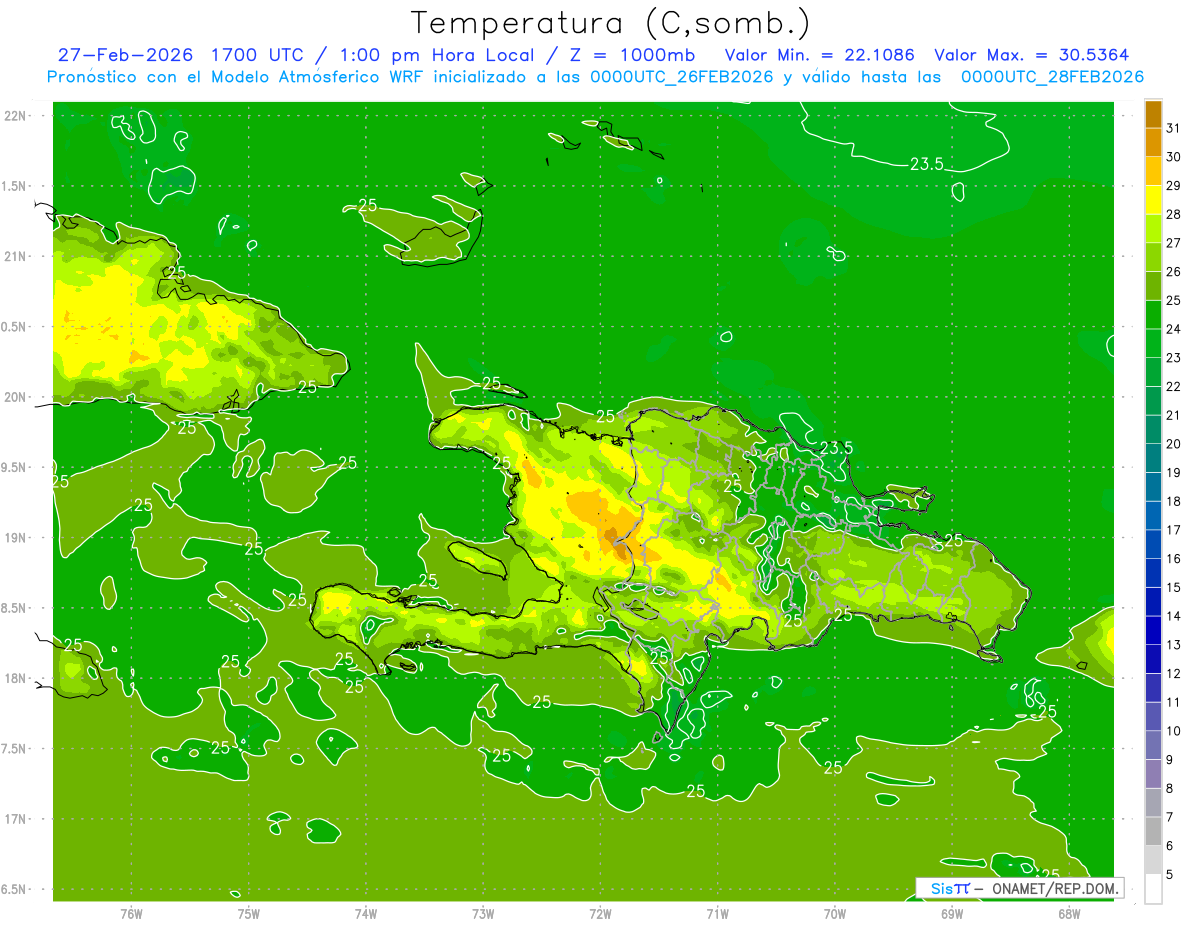Screen dimensions: 1200x927
Task: Click the '20N' latitude axis label
Action: pyautogui.click(x=16, y=397)
